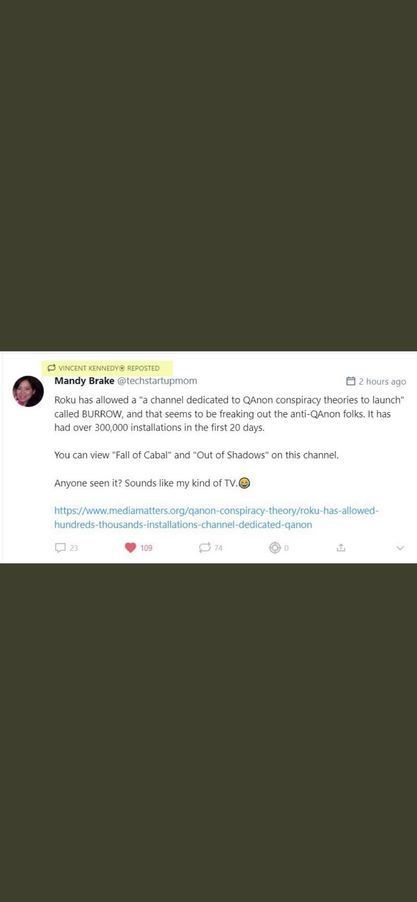This screenshot has height=902, width=417.
Task: Open the '2 hours ago' timestamp
Action: (x=382, y=381)
